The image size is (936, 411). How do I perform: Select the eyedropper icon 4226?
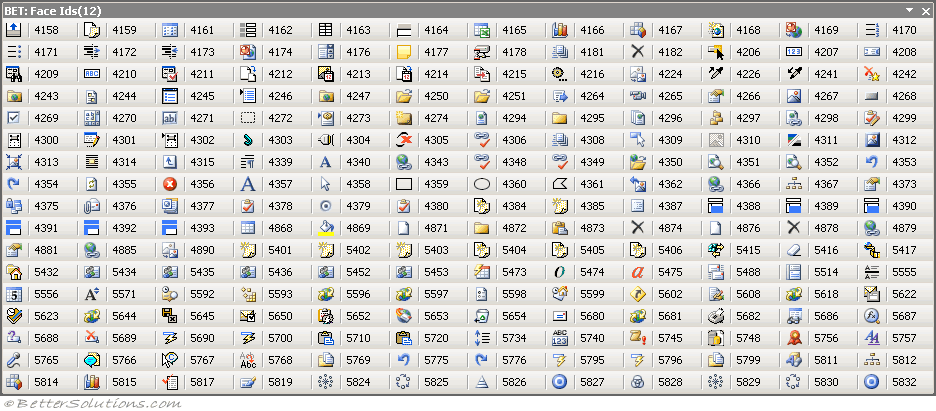[x=716, y=74]
